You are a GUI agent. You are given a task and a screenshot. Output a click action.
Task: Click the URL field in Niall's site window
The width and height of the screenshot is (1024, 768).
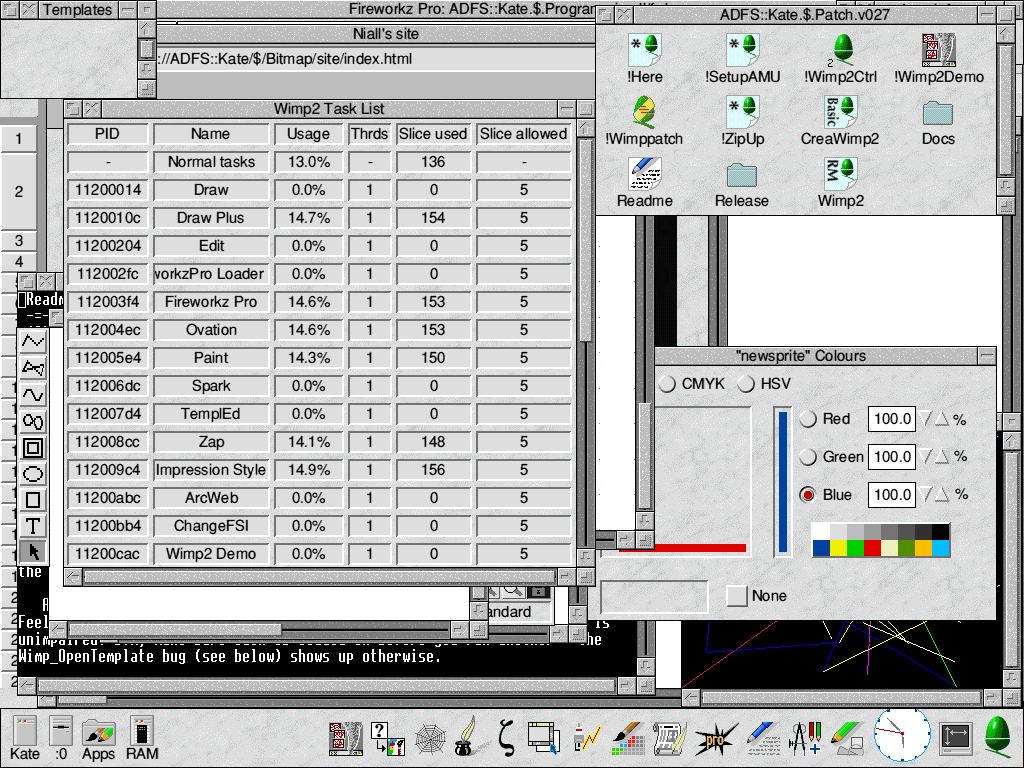pyautogui.click(x=374, y=59)
